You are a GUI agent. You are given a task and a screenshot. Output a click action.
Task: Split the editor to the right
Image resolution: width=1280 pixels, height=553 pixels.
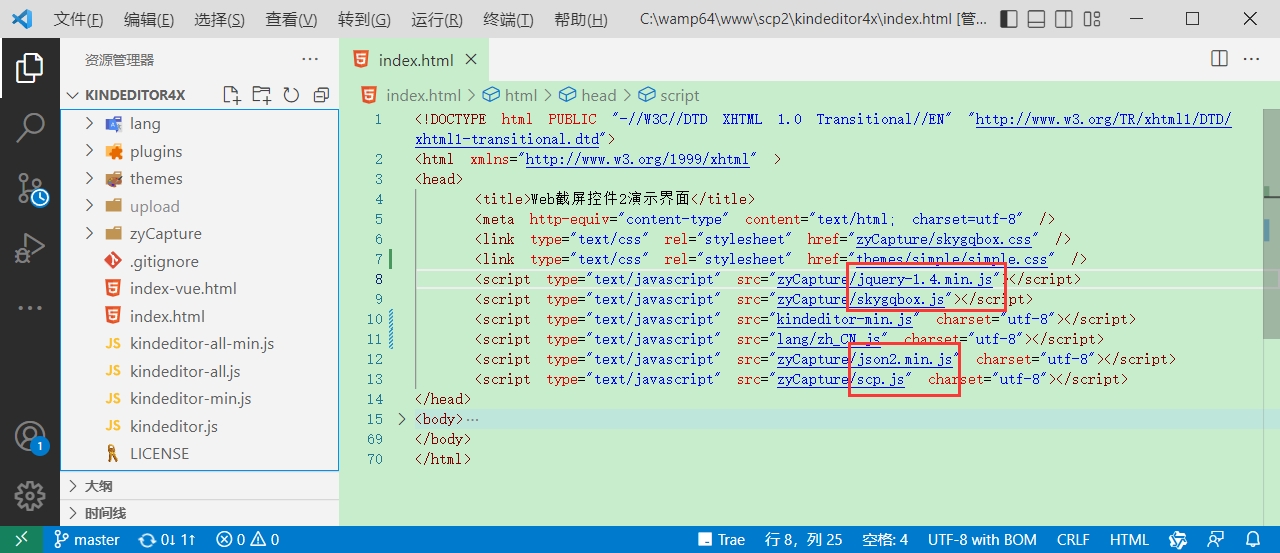tap(1219, 59)
